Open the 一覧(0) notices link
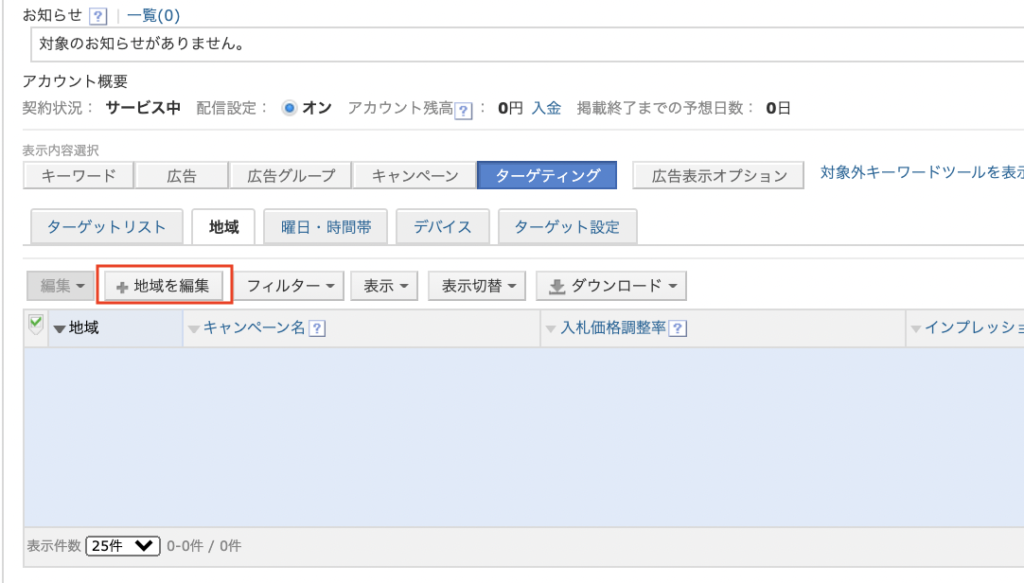Image resolution: width=1024 pixels, height=583 pixels. (x=153, y=16)
